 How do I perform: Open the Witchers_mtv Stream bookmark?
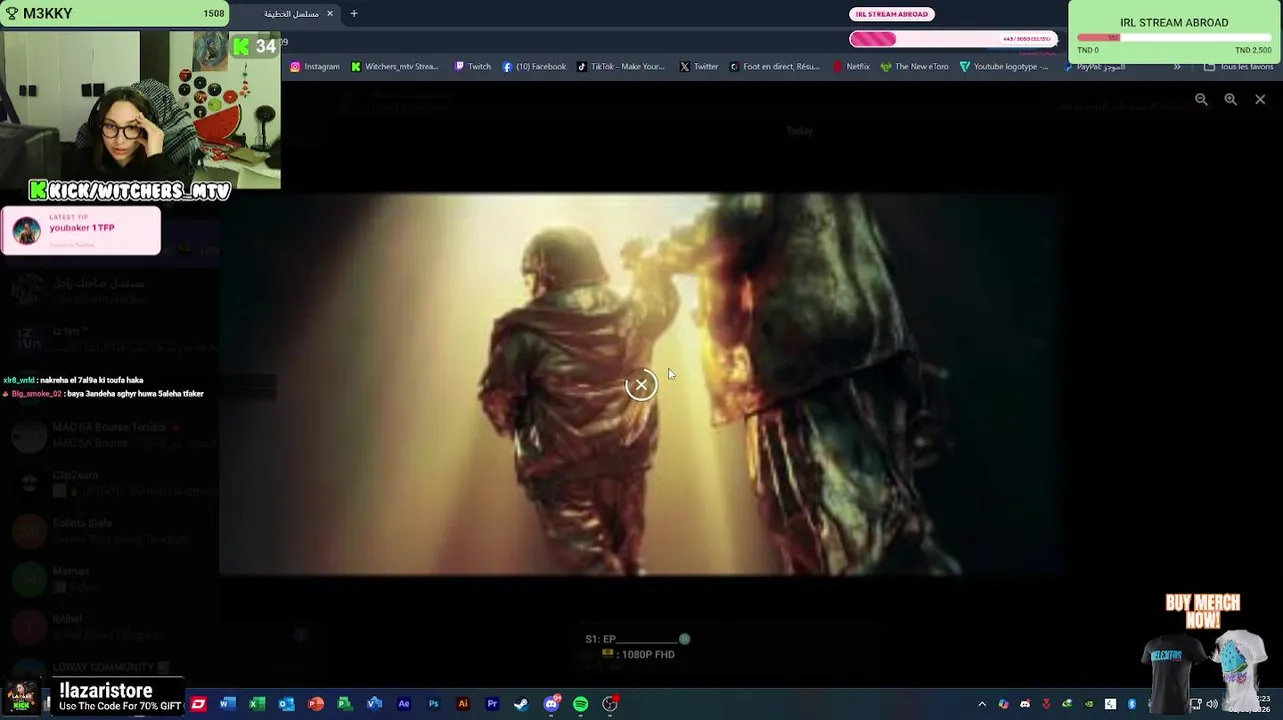click(394, 67)
